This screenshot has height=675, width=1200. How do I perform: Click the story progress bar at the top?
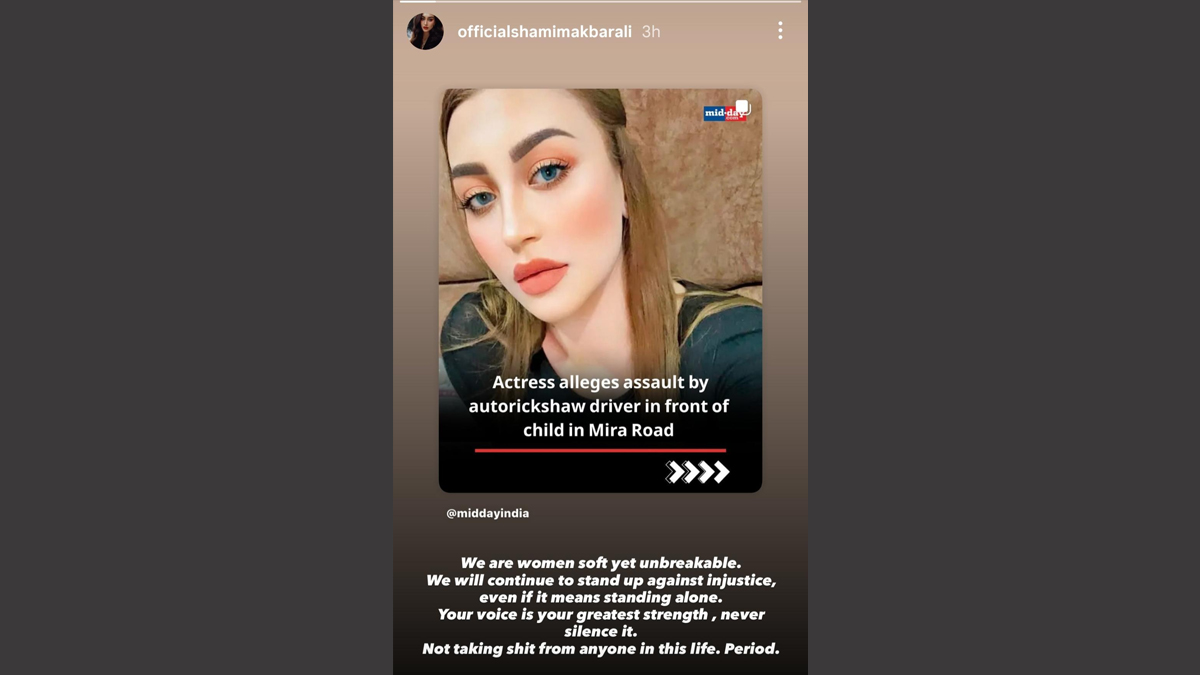(600, 2)
